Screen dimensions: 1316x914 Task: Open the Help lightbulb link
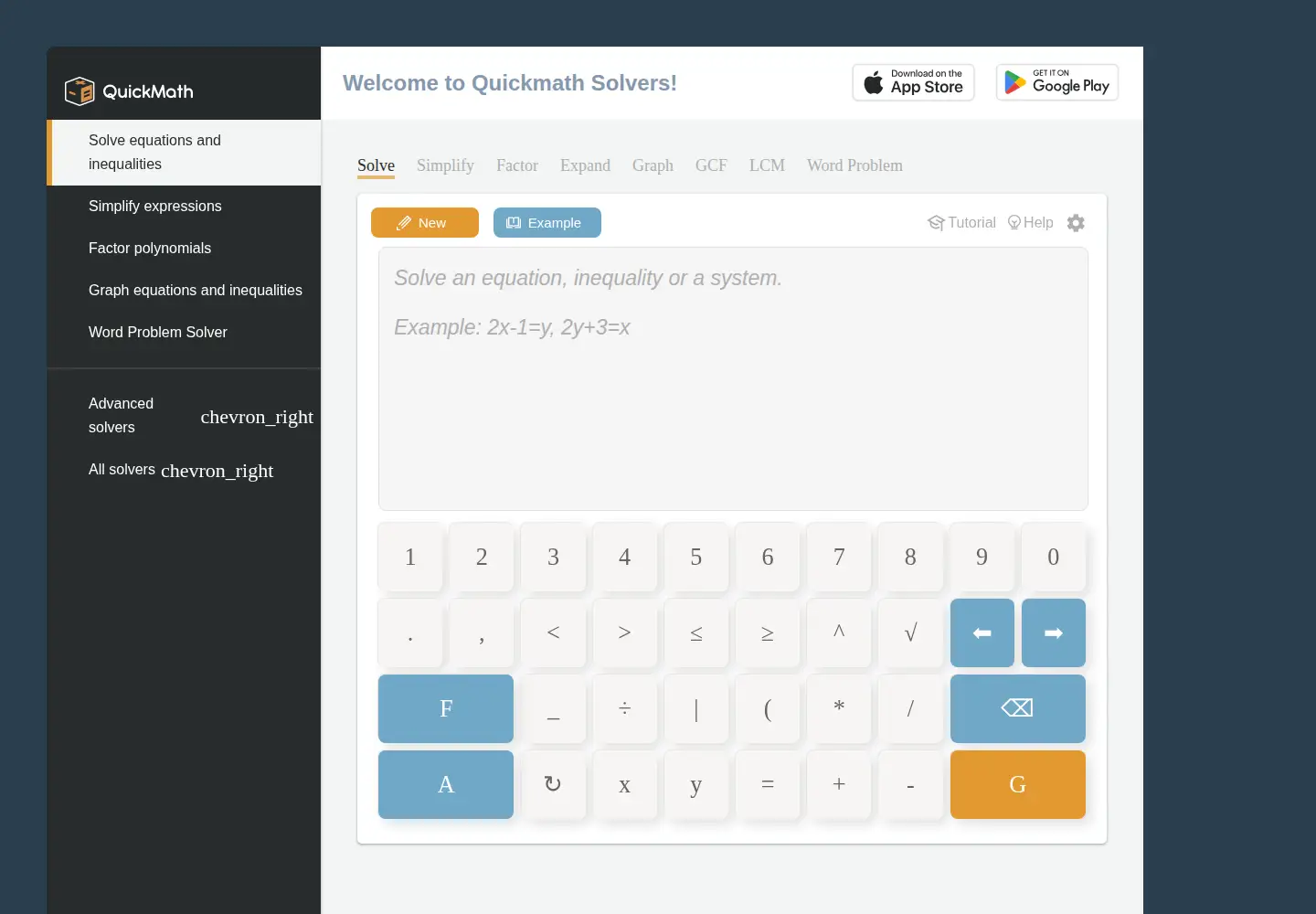coord(1030,222)
